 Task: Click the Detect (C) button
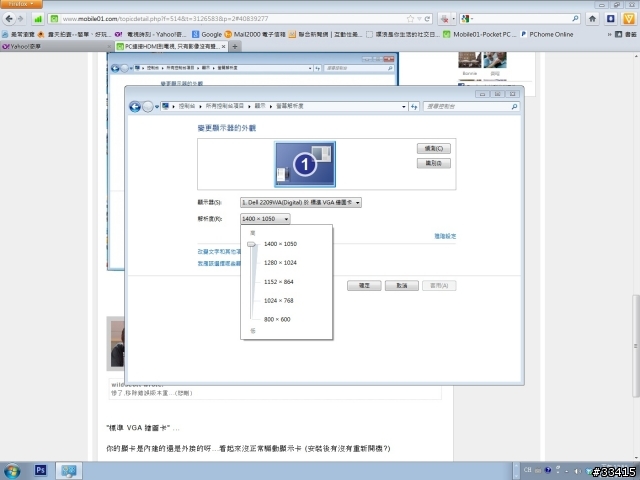[x=433, y=148]
